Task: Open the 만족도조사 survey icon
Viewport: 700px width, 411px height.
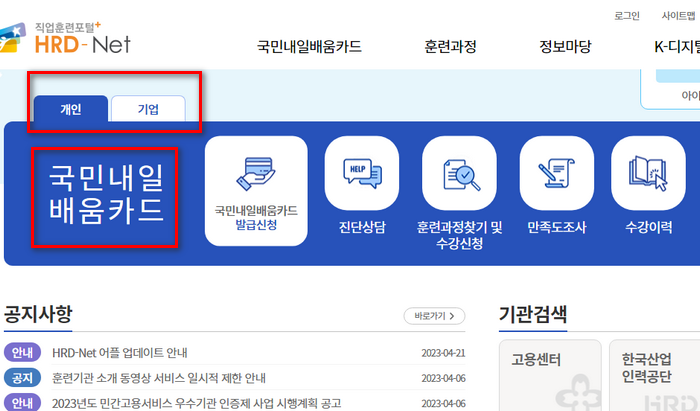Action: 557,173
